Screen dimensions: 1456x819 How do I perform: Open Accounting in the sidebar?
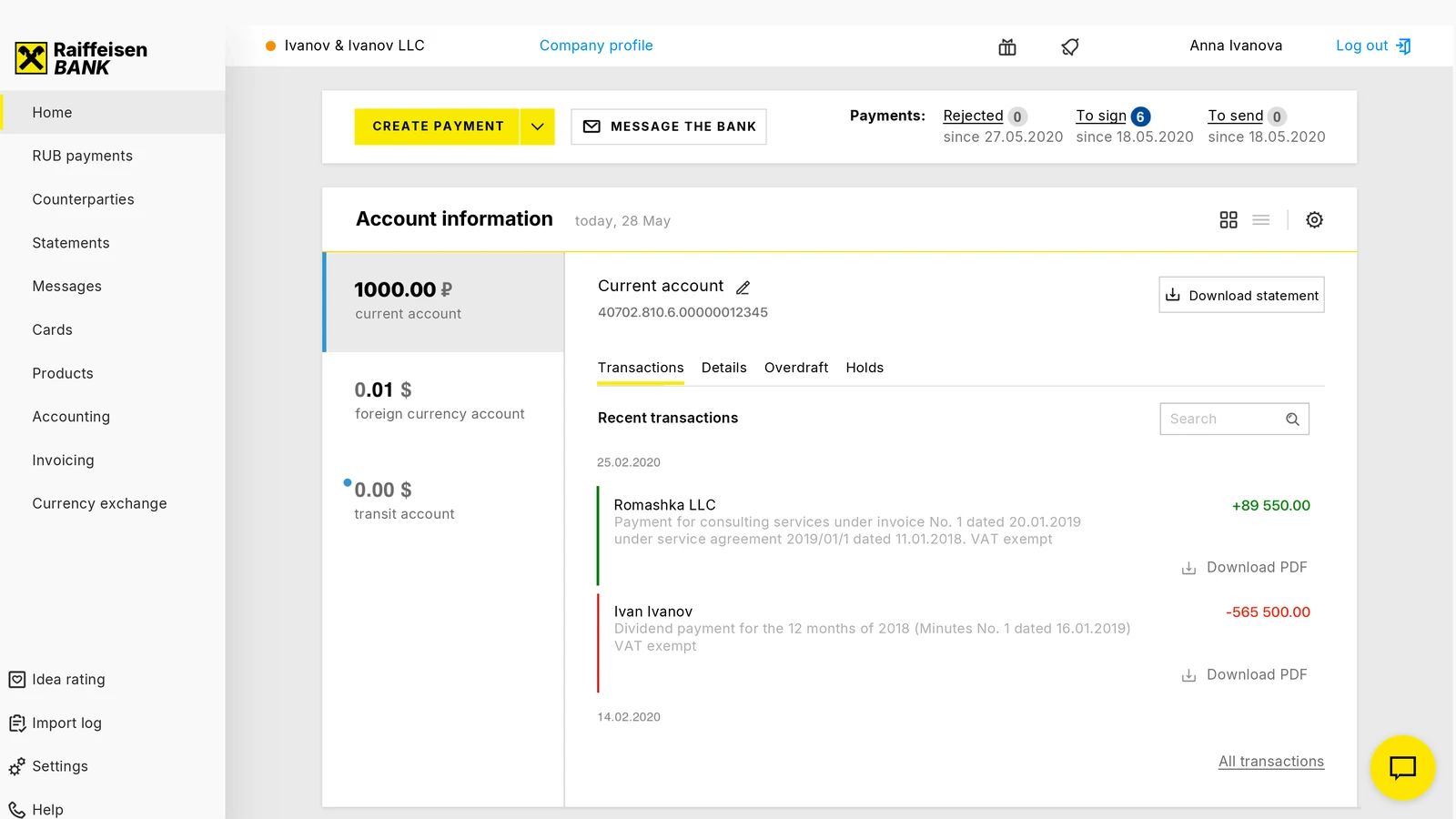[x=113, y=417]
